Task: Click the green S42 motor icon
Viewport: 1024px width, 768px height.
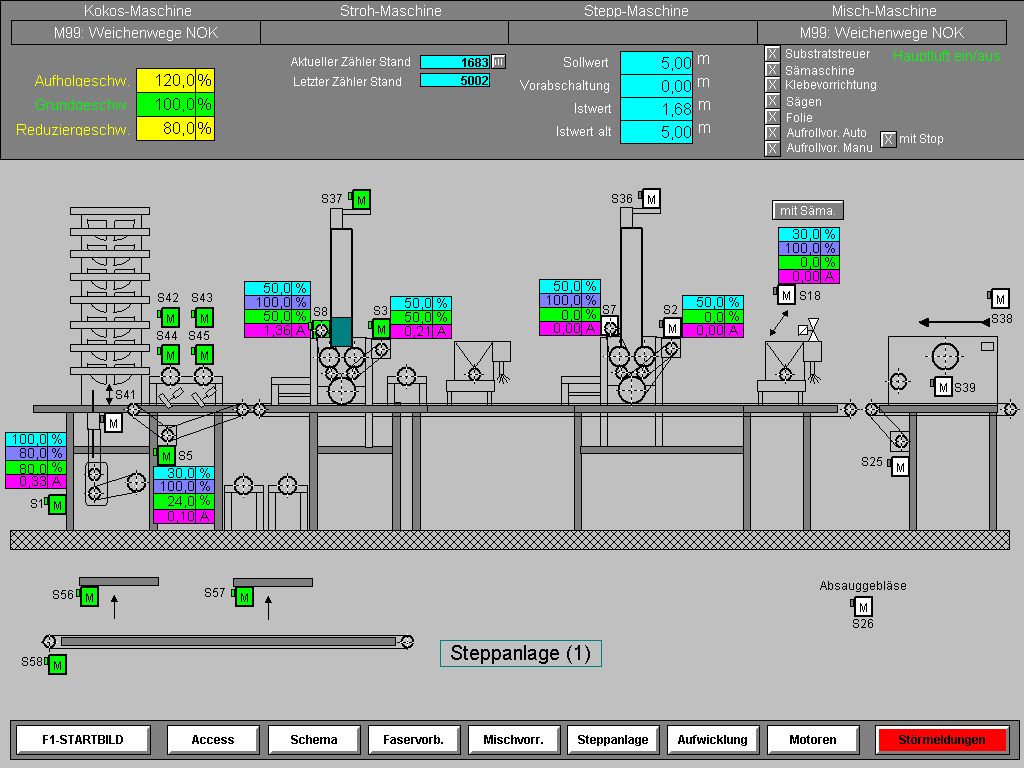Action: (x=170, y=318)
